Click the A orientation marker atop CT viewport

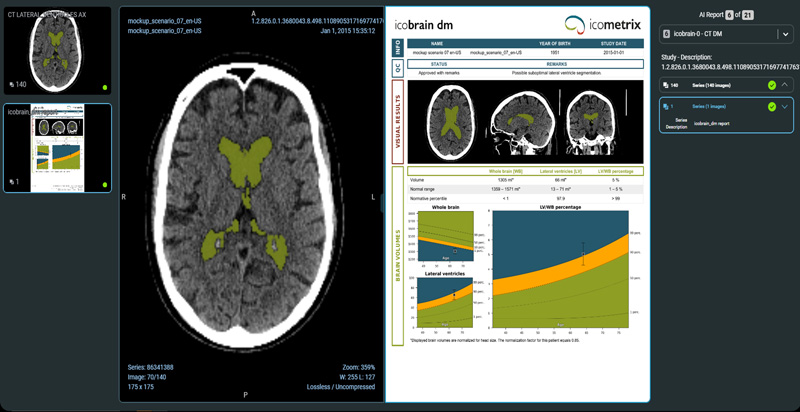[x=254, y=13]
